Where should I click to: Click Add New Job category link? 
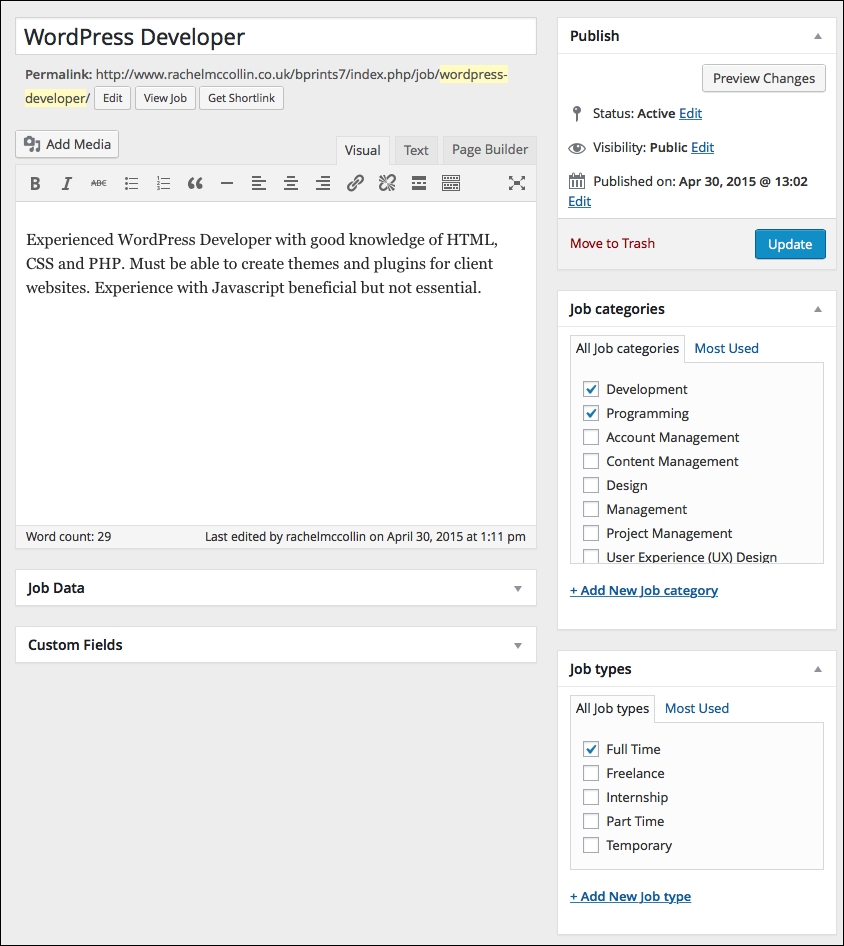pyautogui.click(x=644, y=591)
